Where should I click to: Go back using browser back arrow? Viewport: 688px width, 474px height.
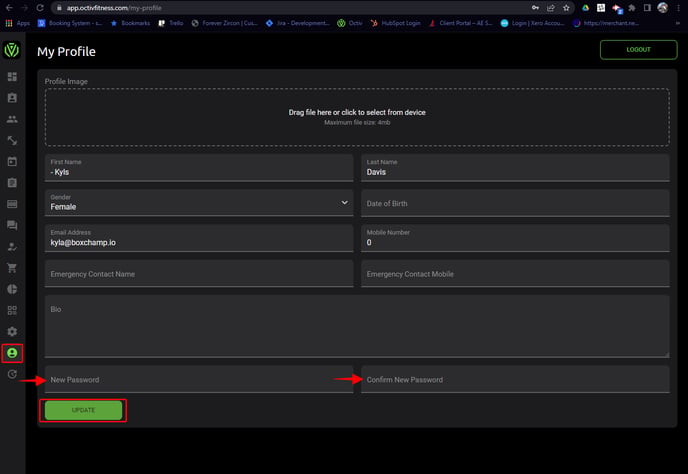click(9, 7)
